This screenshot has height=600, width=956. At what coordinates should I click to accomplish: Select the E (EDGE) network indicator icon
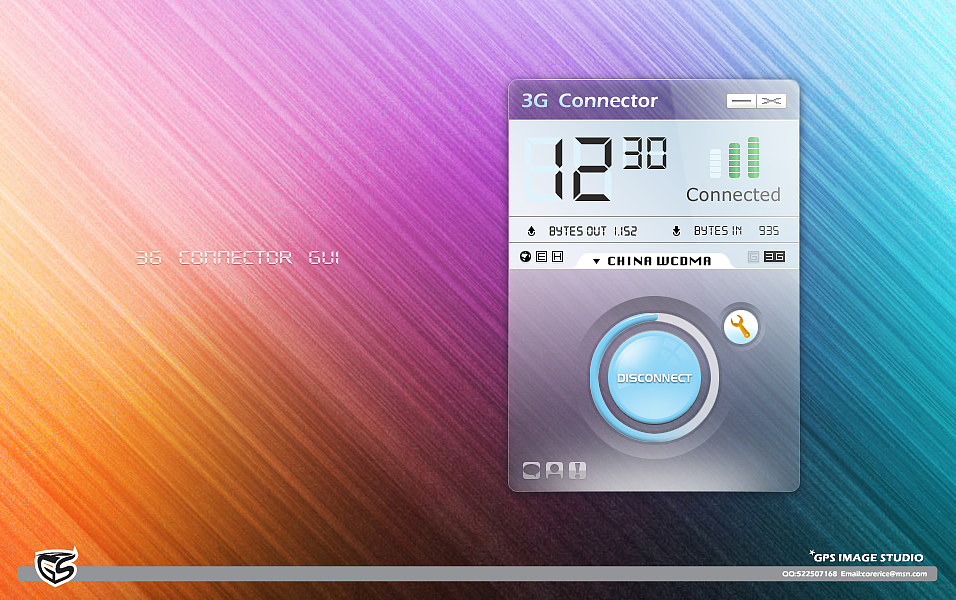pos(541,257)
